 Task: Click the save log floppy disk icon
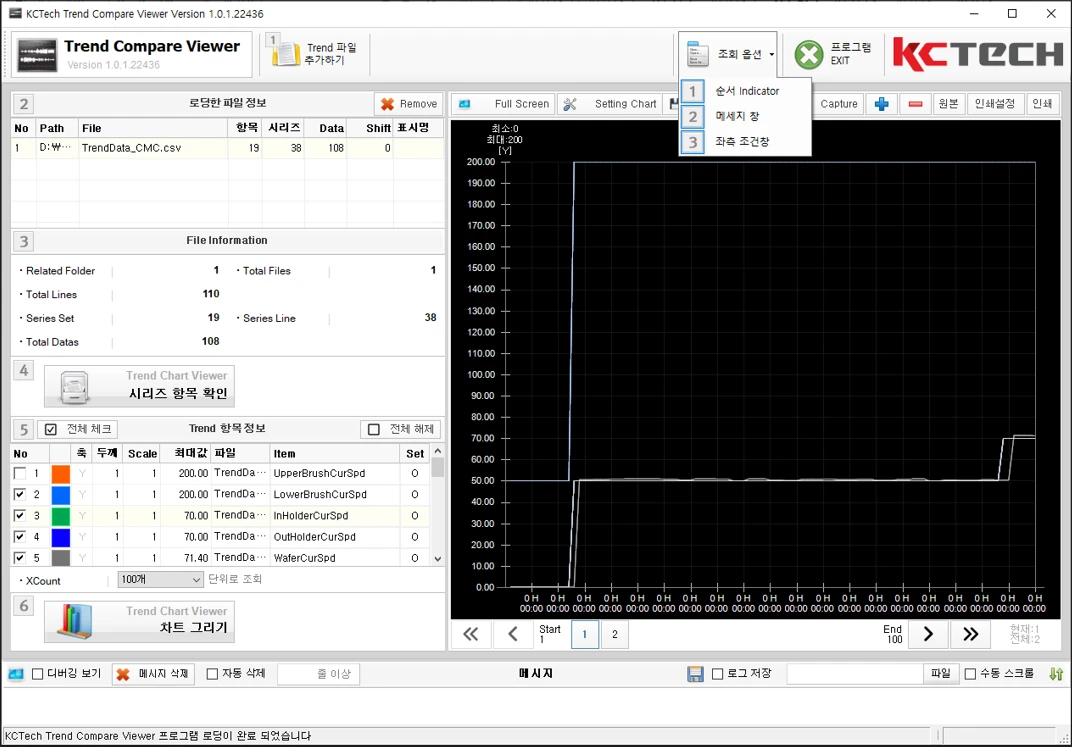pos(695,674)
